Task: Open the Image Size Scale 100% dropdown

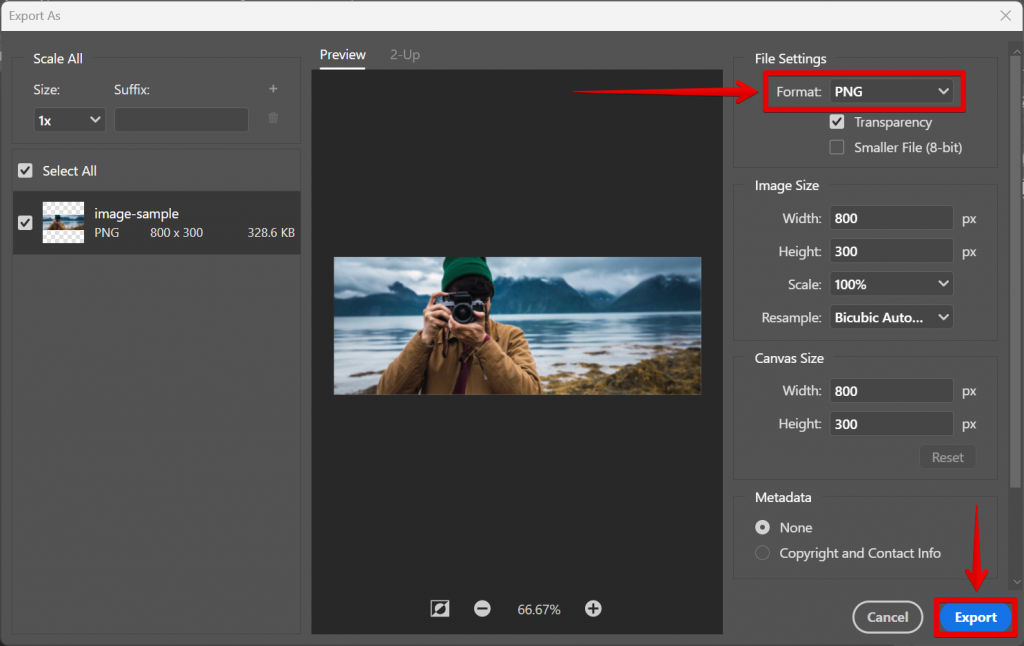Action: (891, 284)
